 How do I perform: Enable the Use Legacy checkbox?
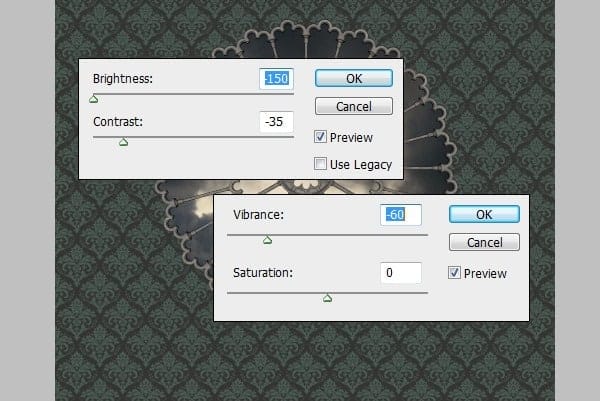321,164
